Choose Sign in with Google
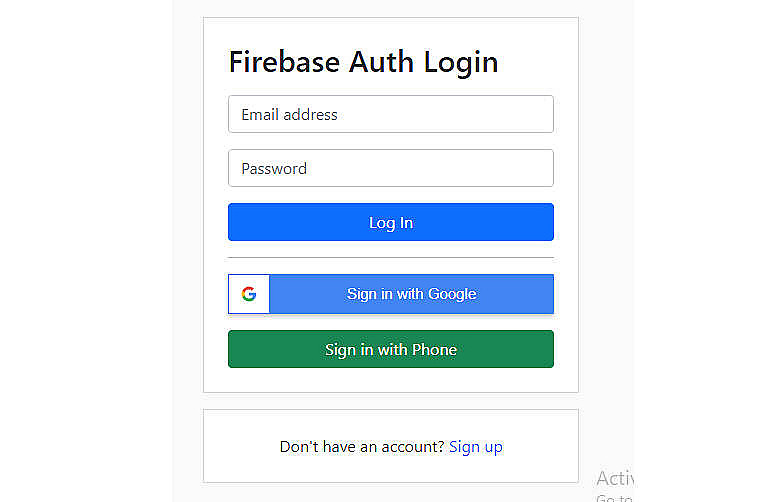The width and height of the screenshot is (766, 502). 411,294
